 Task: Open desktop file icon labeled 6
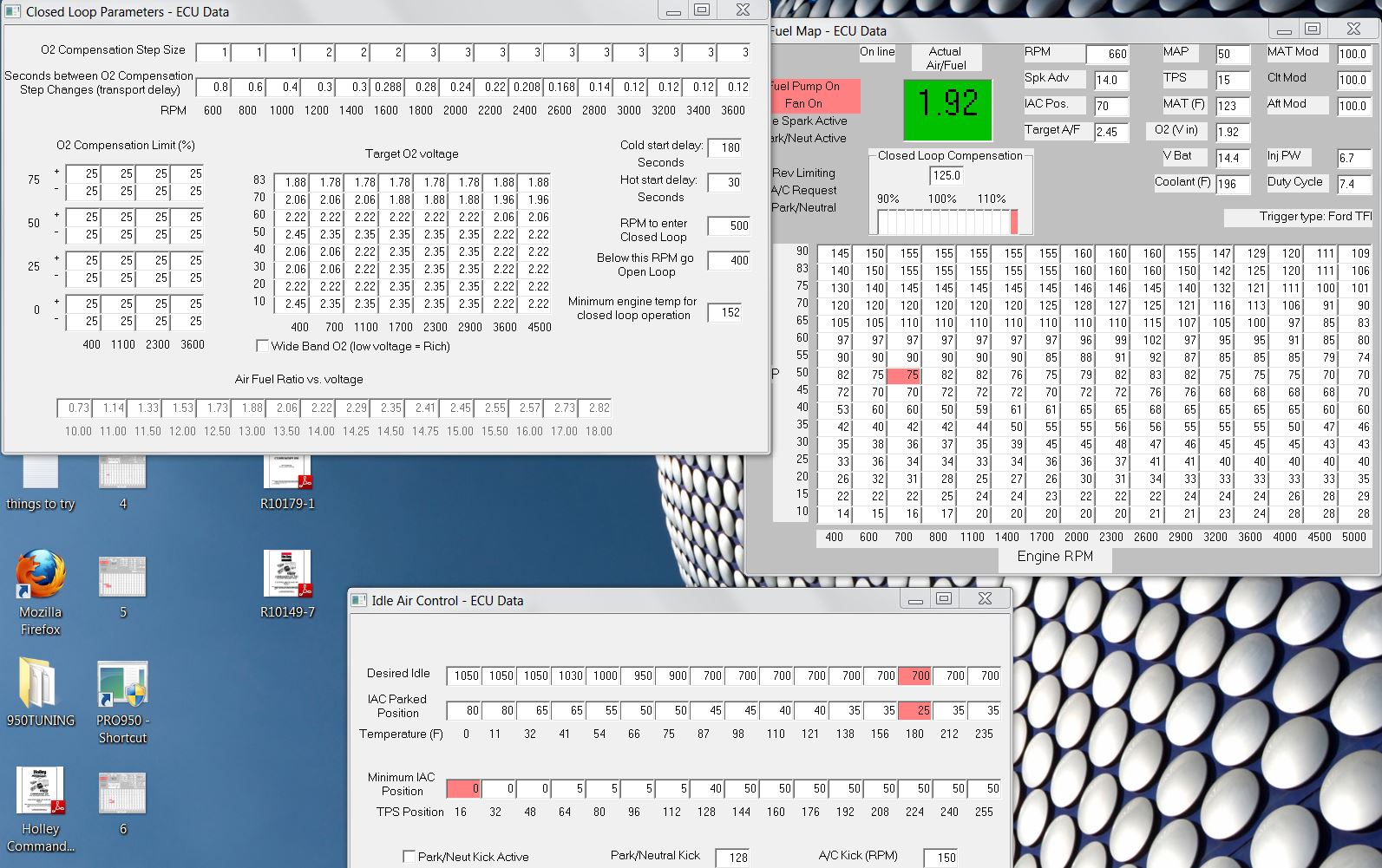tap(122, 793)
